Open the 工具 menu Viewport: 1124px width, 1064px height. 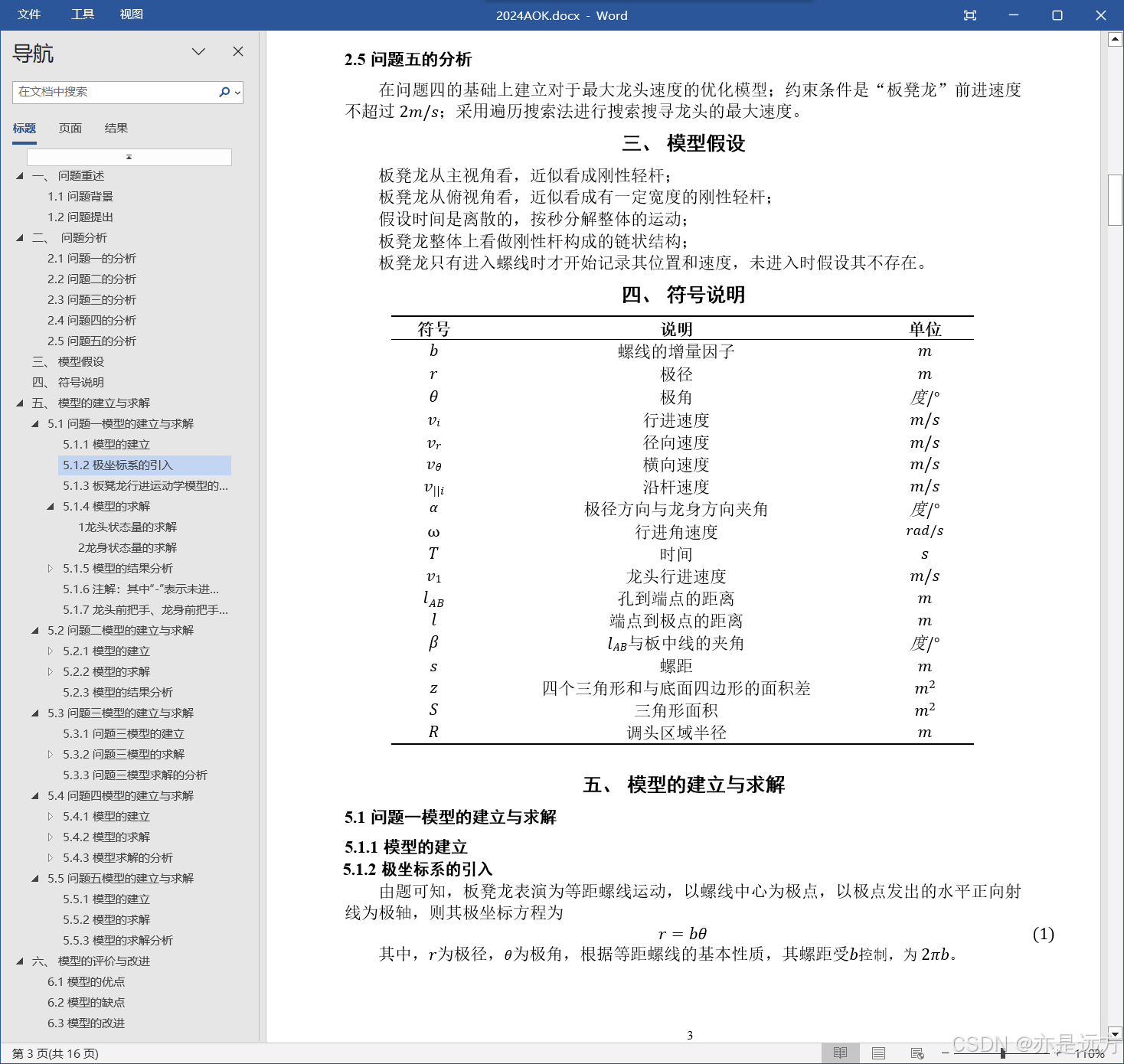[x=83, y=15]
